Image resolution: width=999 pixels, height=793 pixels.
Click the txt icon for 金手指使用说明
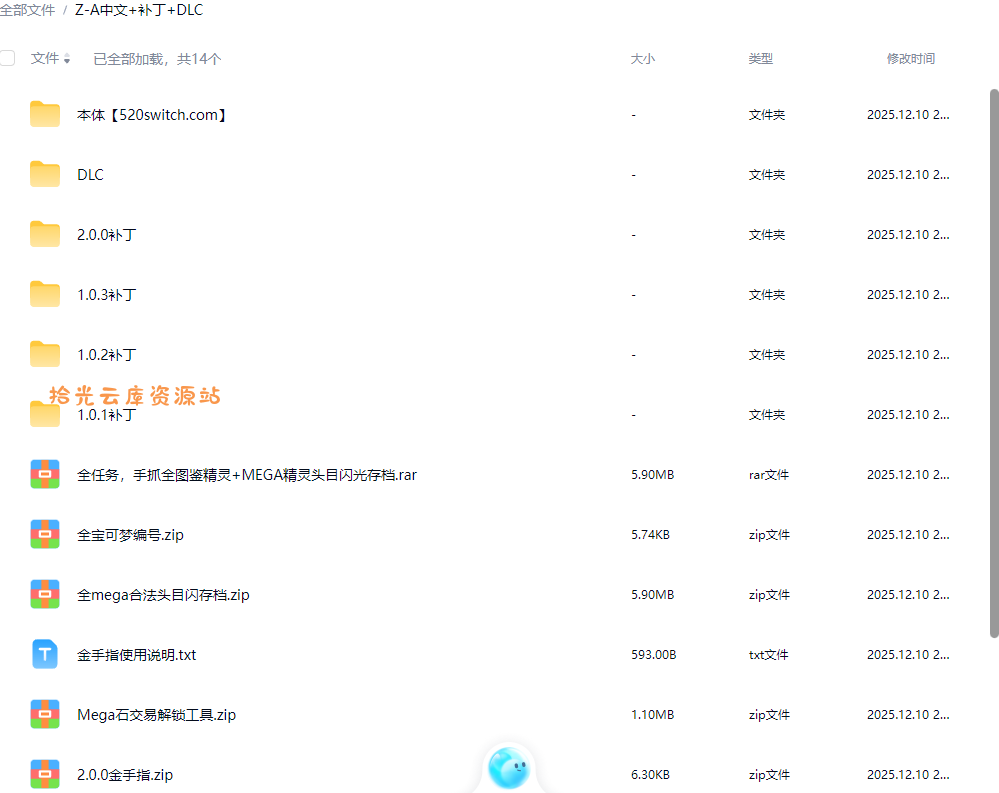pos(44,654)
